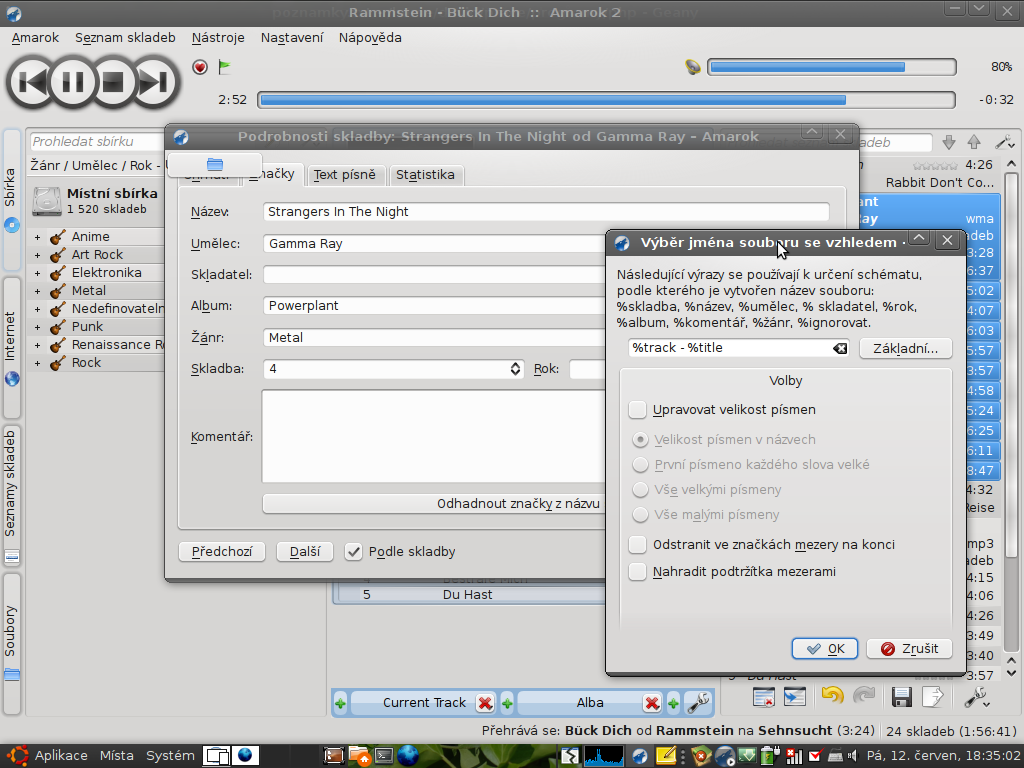Seek within the track progress bar
The image size is (1024, 768).
[x=607, y=100]
